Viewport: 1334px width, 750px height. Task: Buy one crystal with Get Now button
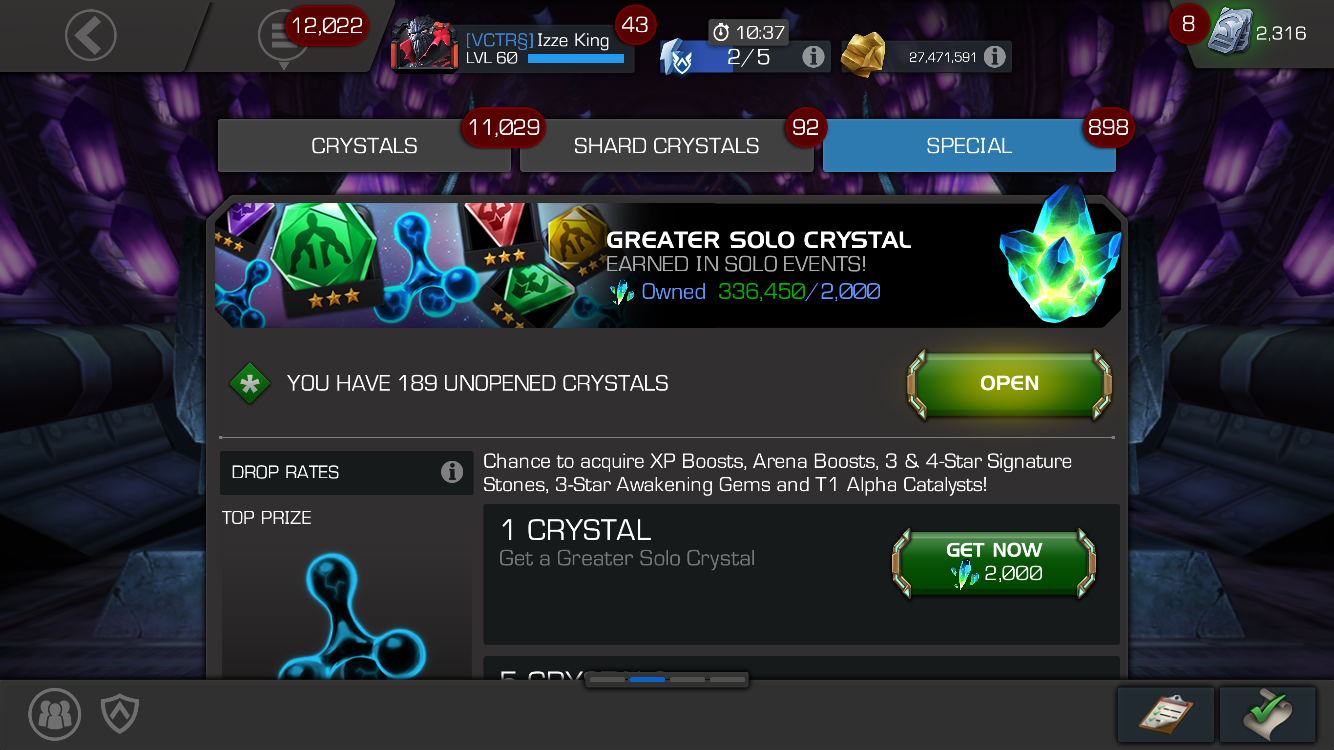[x=994, y=563]
